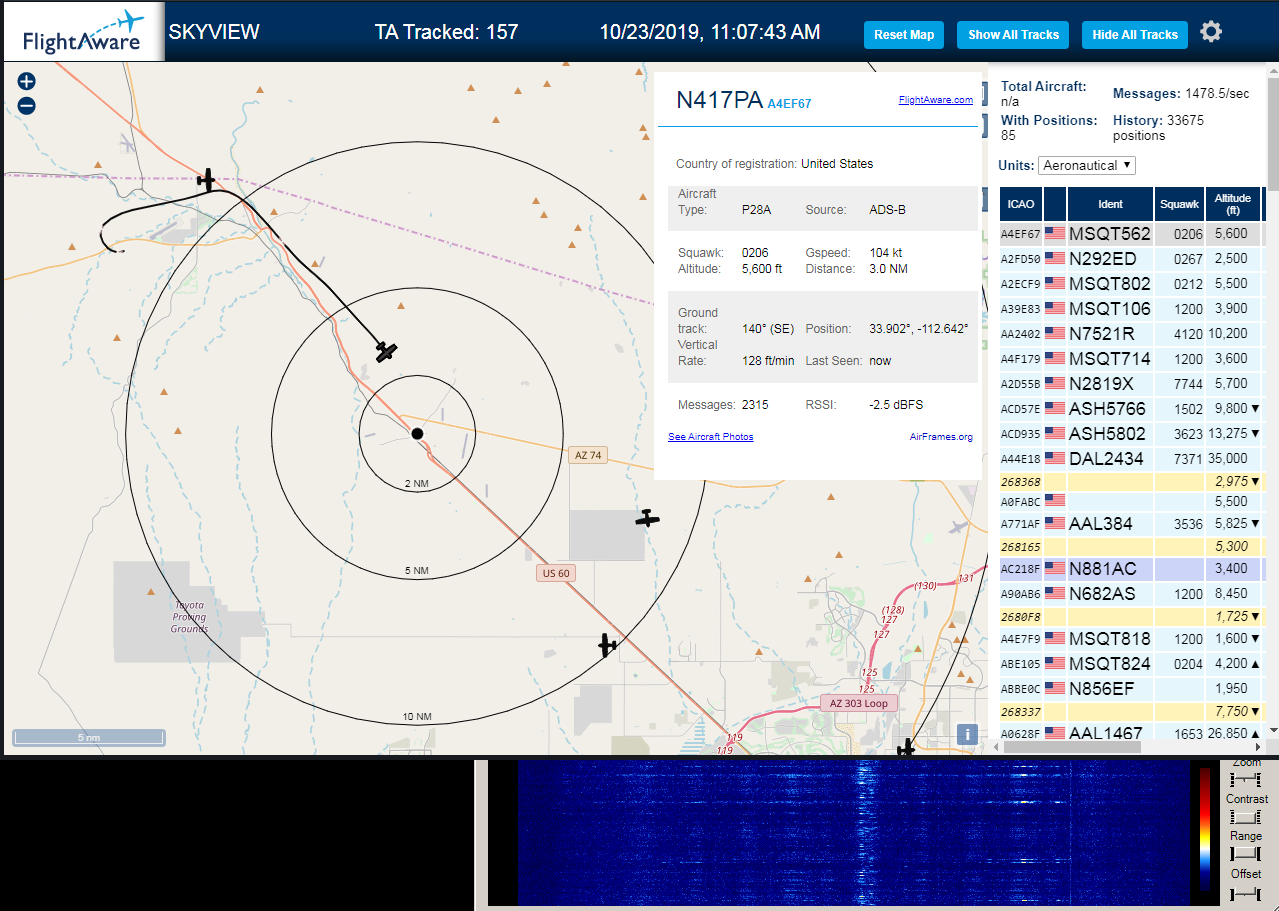Select the aircraft icon near AZ 303 Loop
1279x911 pixels.
(x=906, y=748)
